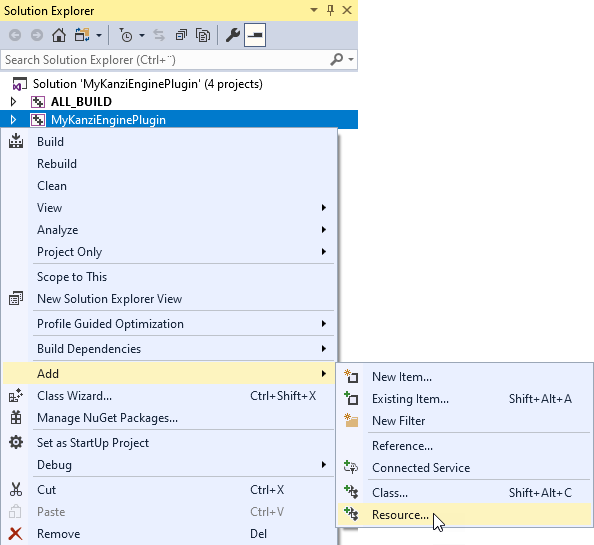Select Class... in Add submenu

(x=465, y=492)
